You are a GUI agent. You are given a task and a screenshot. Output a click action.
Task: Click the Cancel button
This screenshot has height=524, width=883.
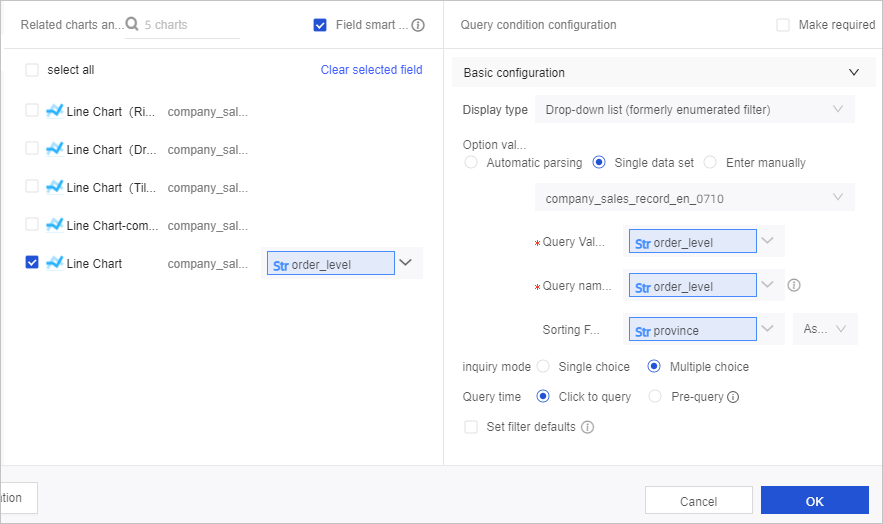[698, 501]
